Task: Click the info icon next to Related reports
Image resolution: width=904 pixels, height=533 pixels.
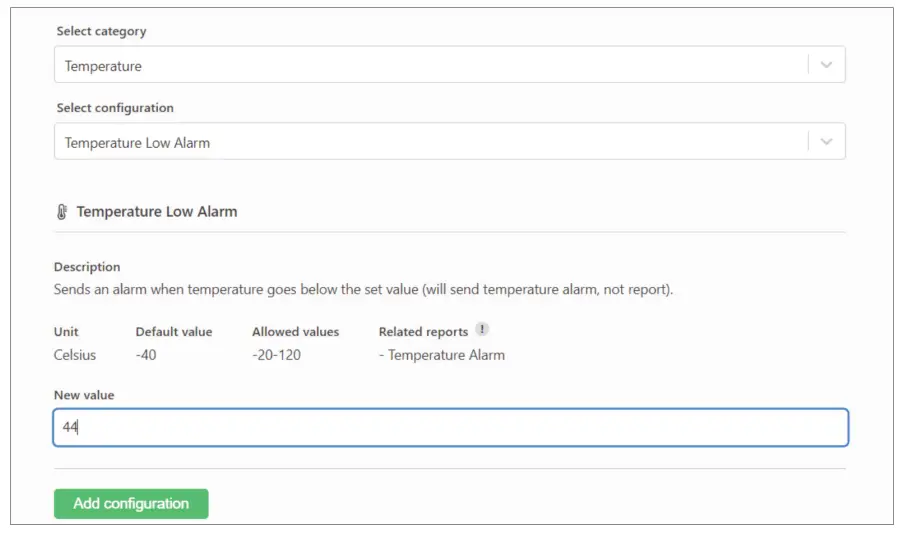Action: [482, 330]
